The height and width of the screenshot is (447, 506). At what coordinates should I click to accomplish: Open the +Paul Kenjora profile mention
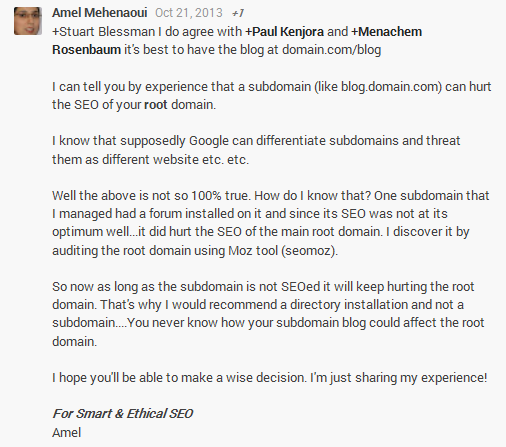pyautogui.click(x=284, y=32)
